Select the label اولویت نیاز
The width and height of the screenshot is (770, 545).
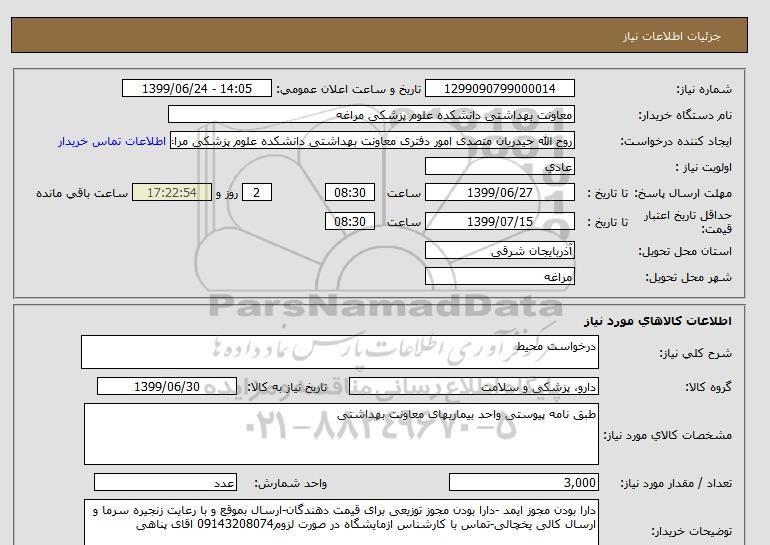(x=704, y=167)
